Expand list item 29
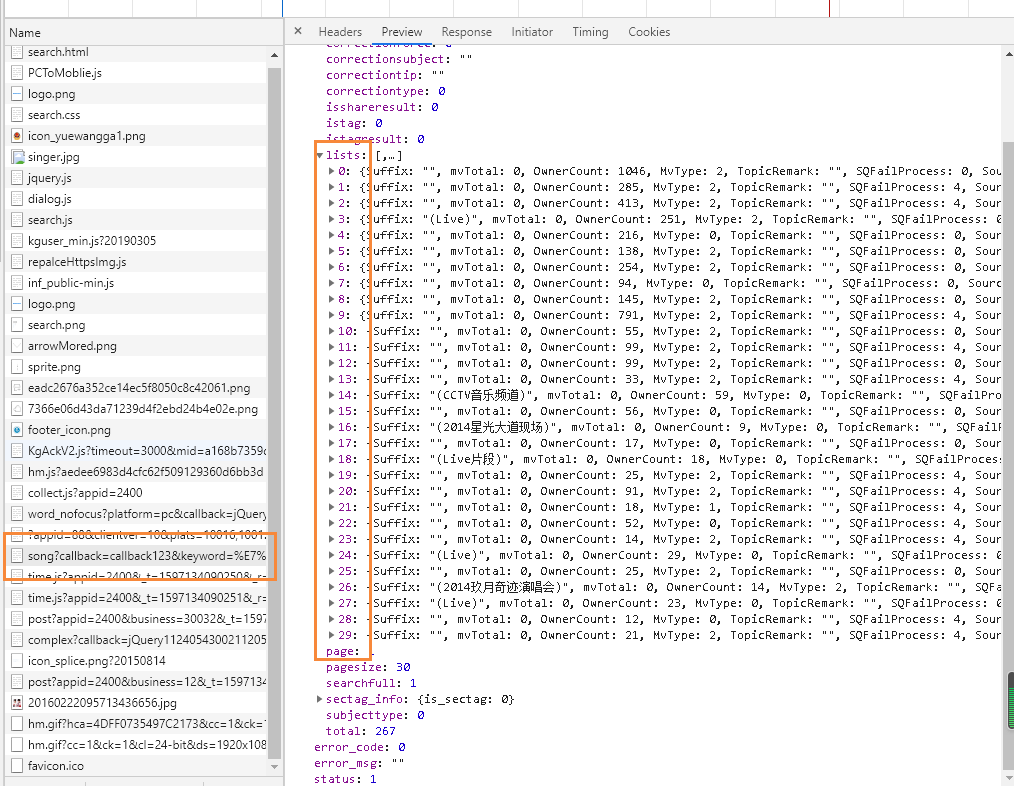 click(x=331, y=635)
